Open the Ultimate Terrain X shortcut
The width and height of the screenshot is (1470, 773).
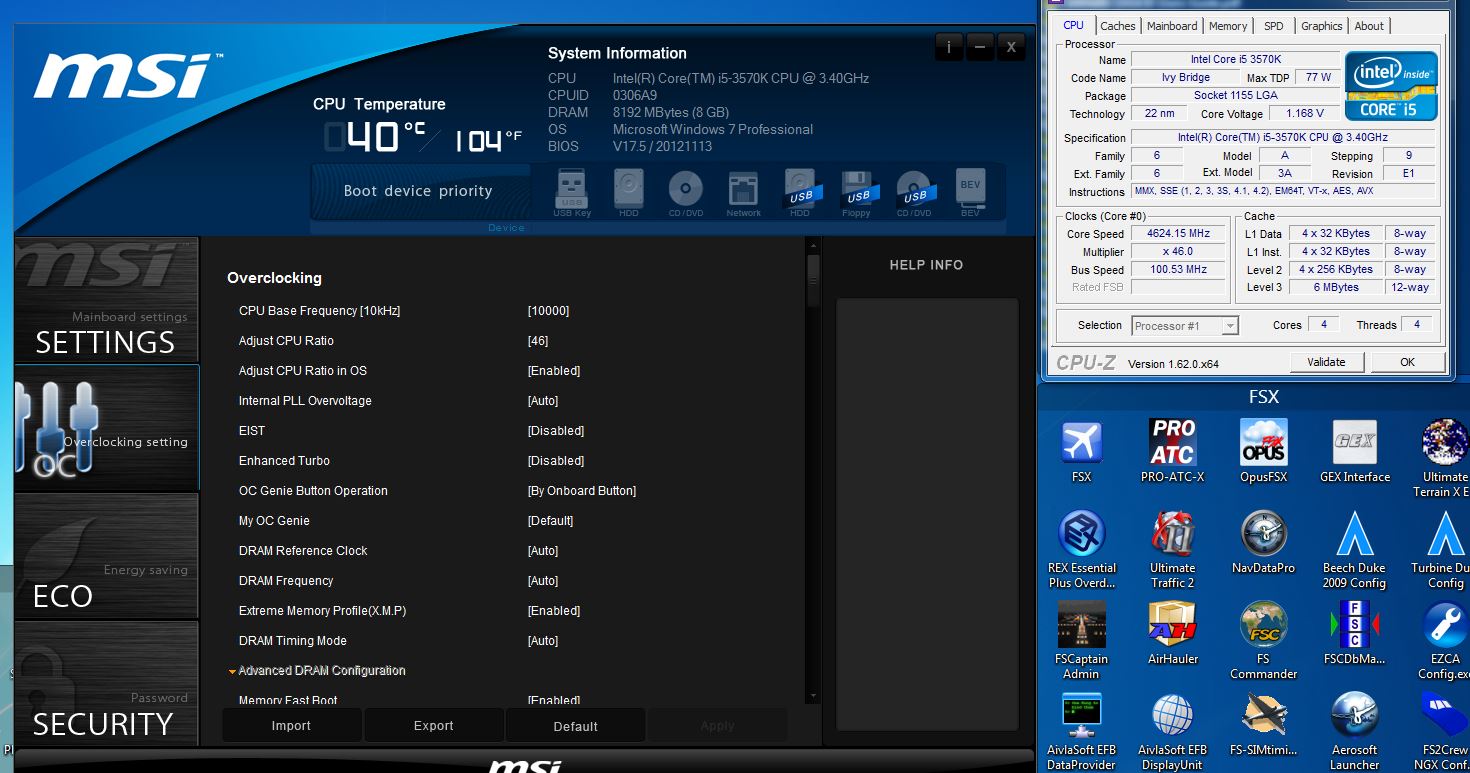point(1445,458)
